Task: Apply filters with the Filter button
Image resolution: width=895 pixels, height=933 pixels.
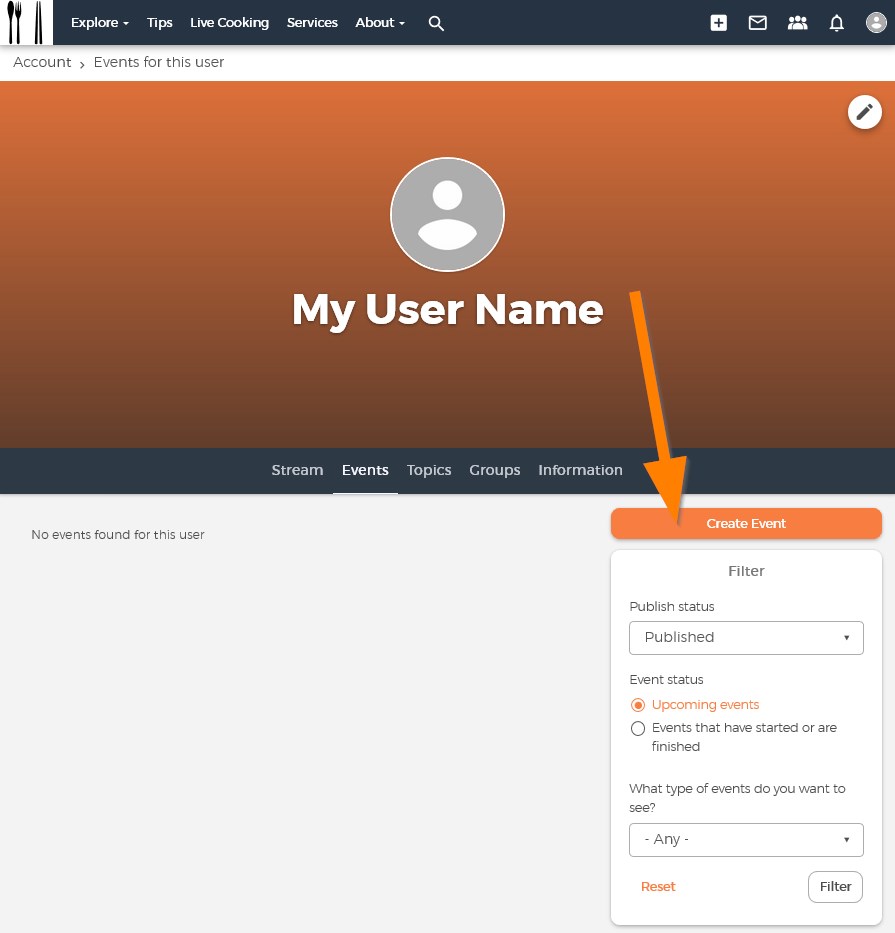Action: click(835, 887)
